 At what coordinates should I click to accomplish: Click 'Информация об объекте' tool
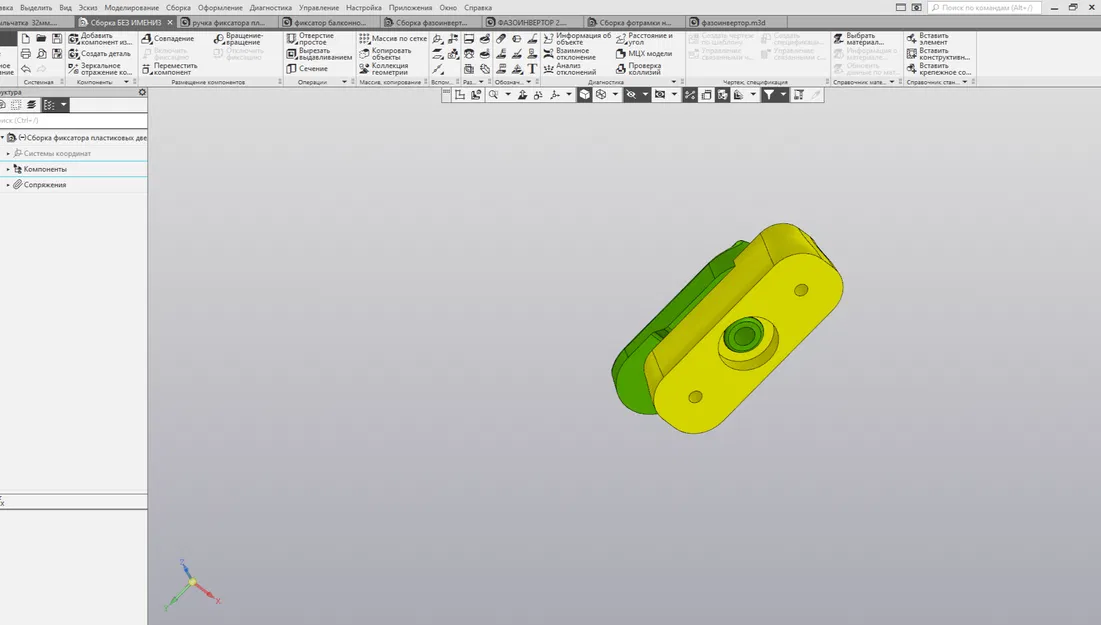pos(576,39)
